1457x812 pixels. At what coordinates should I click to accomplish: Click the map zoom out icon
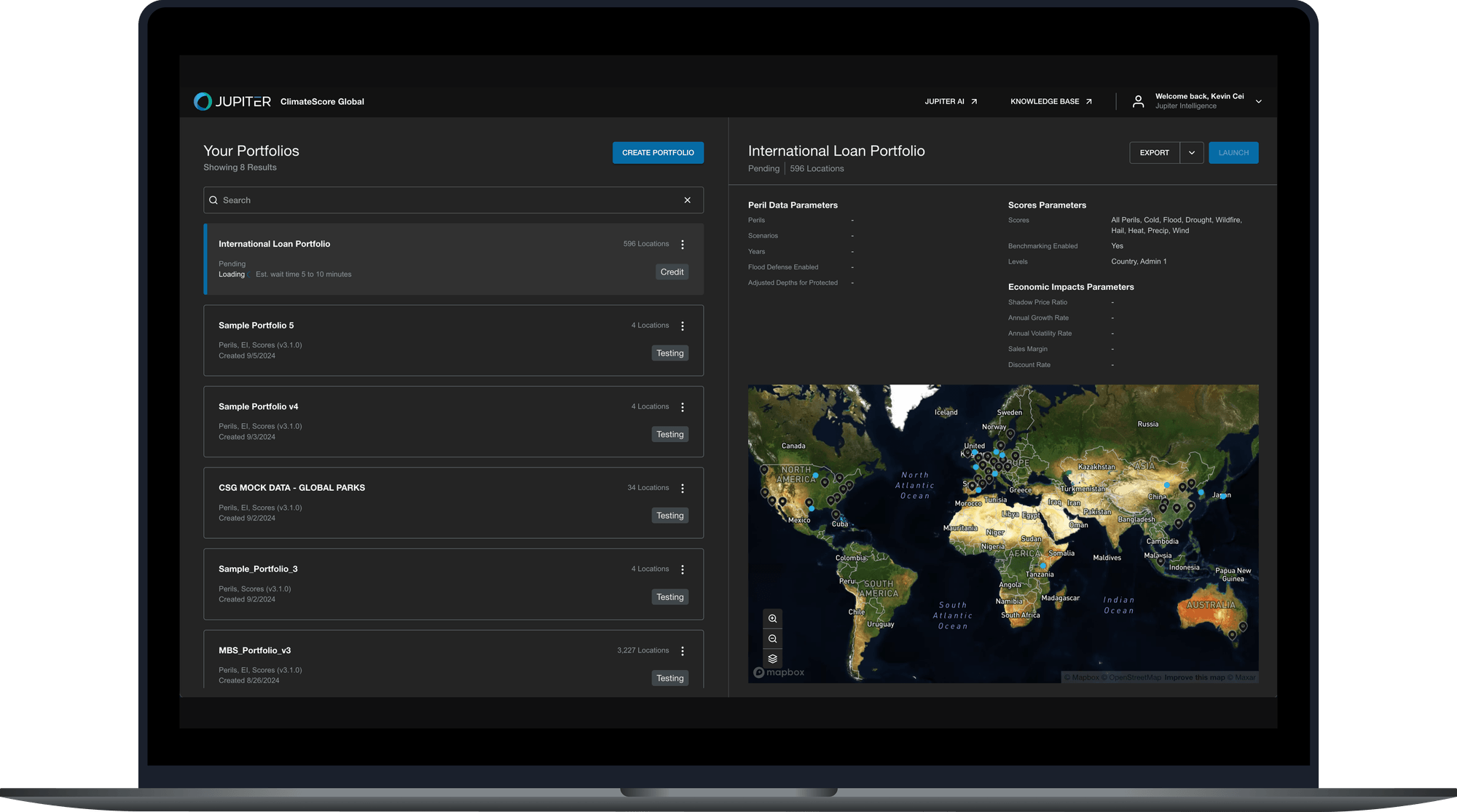(x=772, y=639)
